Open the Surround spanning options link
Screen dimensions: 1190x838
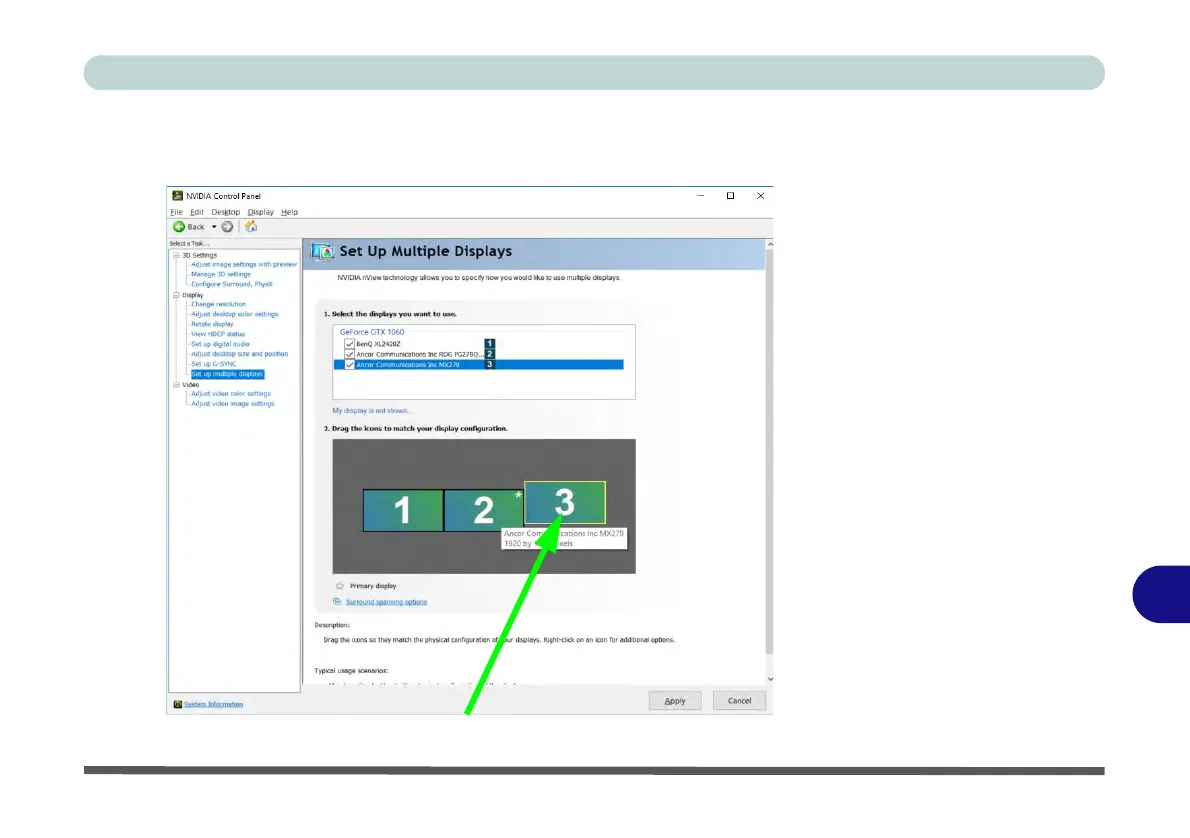click(x=386, y=602)
